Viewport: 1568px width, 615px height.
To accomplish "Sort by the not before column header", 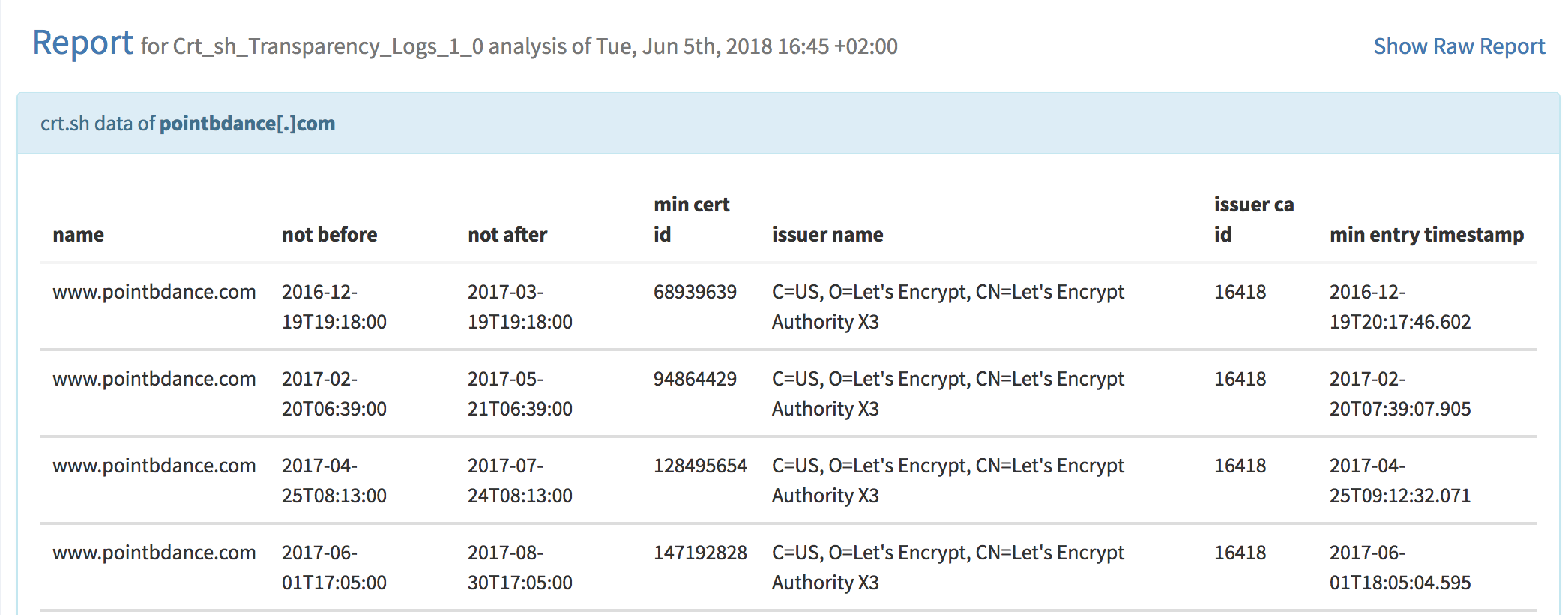I will (329, 234).
